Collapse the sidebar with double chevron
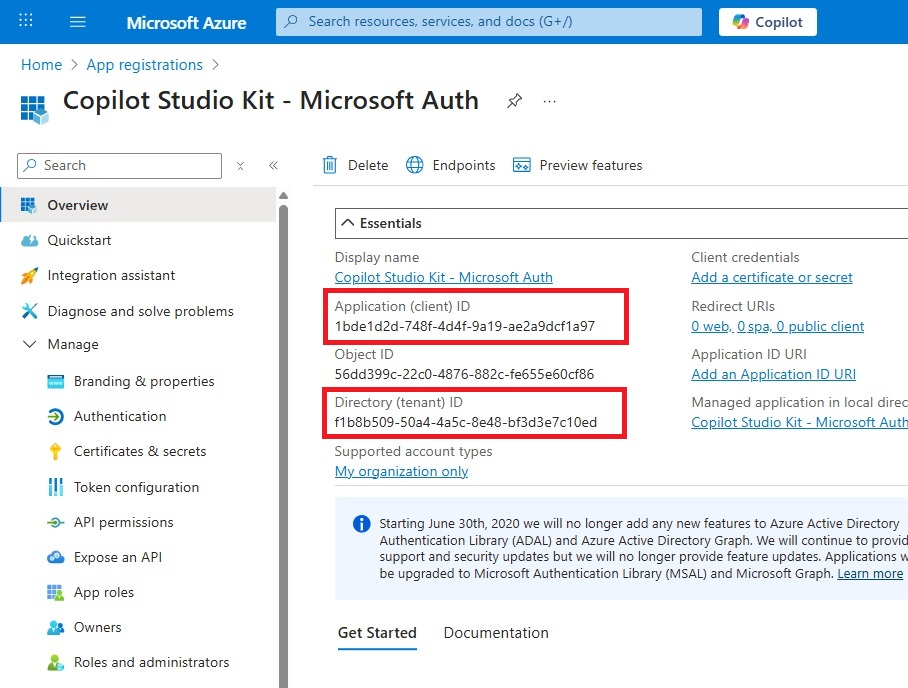 [273, 166]
